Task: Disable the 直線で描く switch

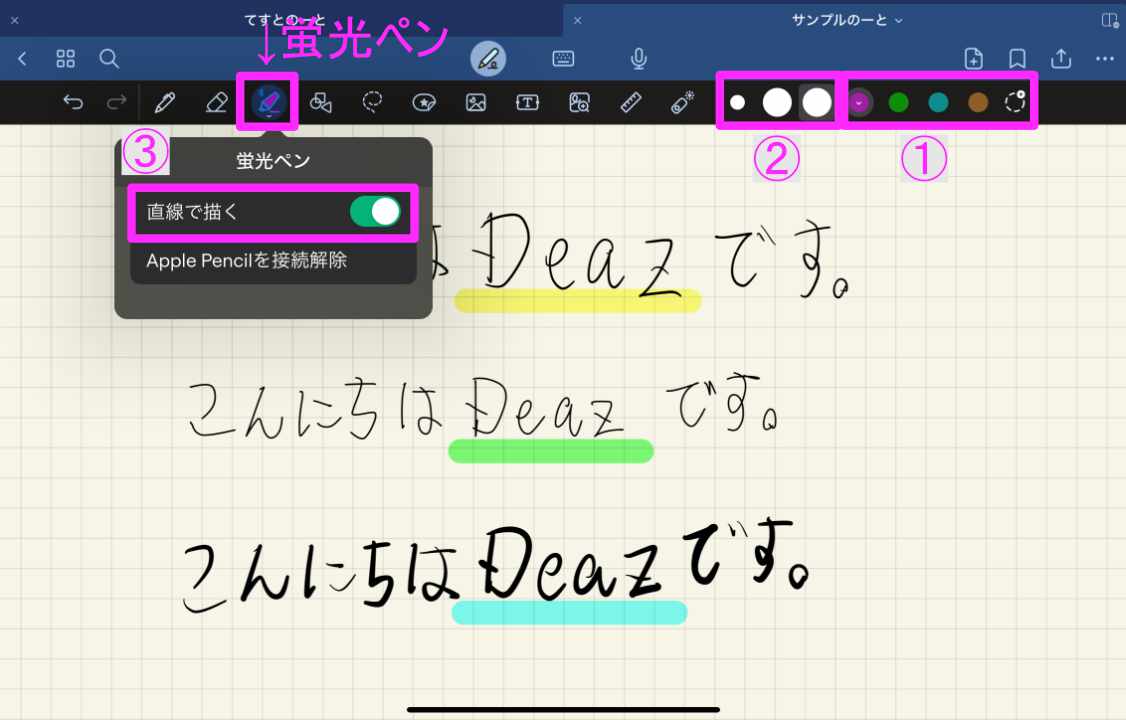Action: 377,212
